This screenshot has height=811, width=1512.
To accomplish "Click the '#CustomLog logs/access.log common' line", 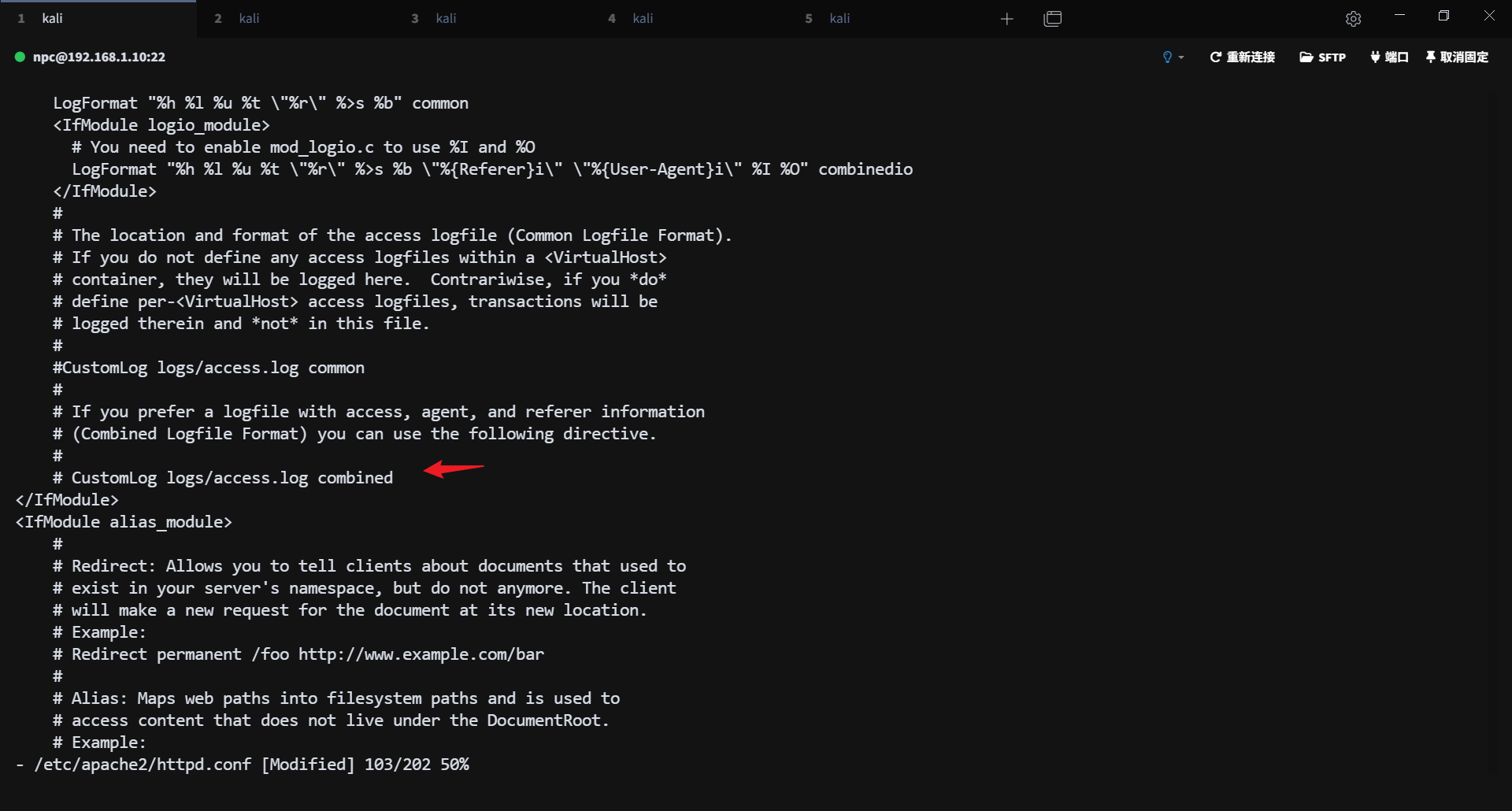I will (x=209, y=368).
